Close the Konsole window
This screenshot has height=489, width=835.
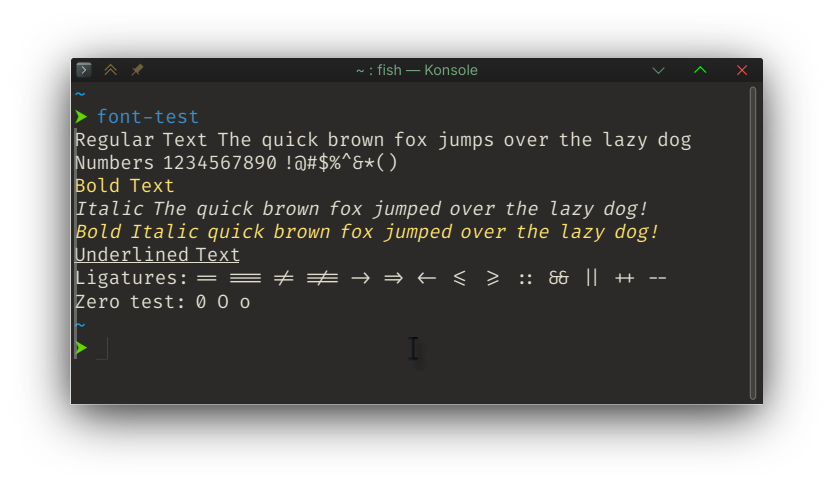(742, 70)
